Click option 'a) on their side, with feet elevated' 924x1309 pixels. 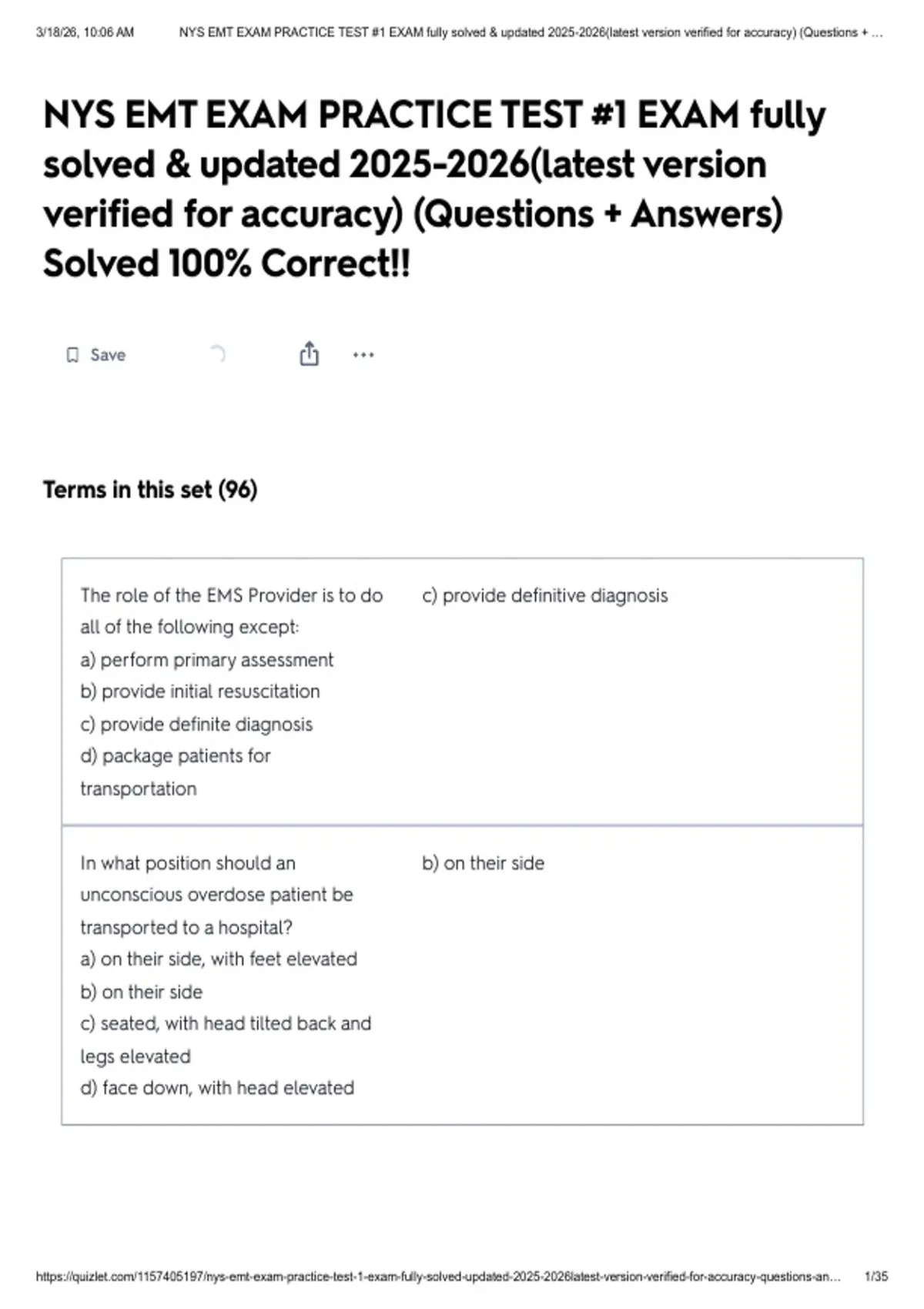point(219,959)
